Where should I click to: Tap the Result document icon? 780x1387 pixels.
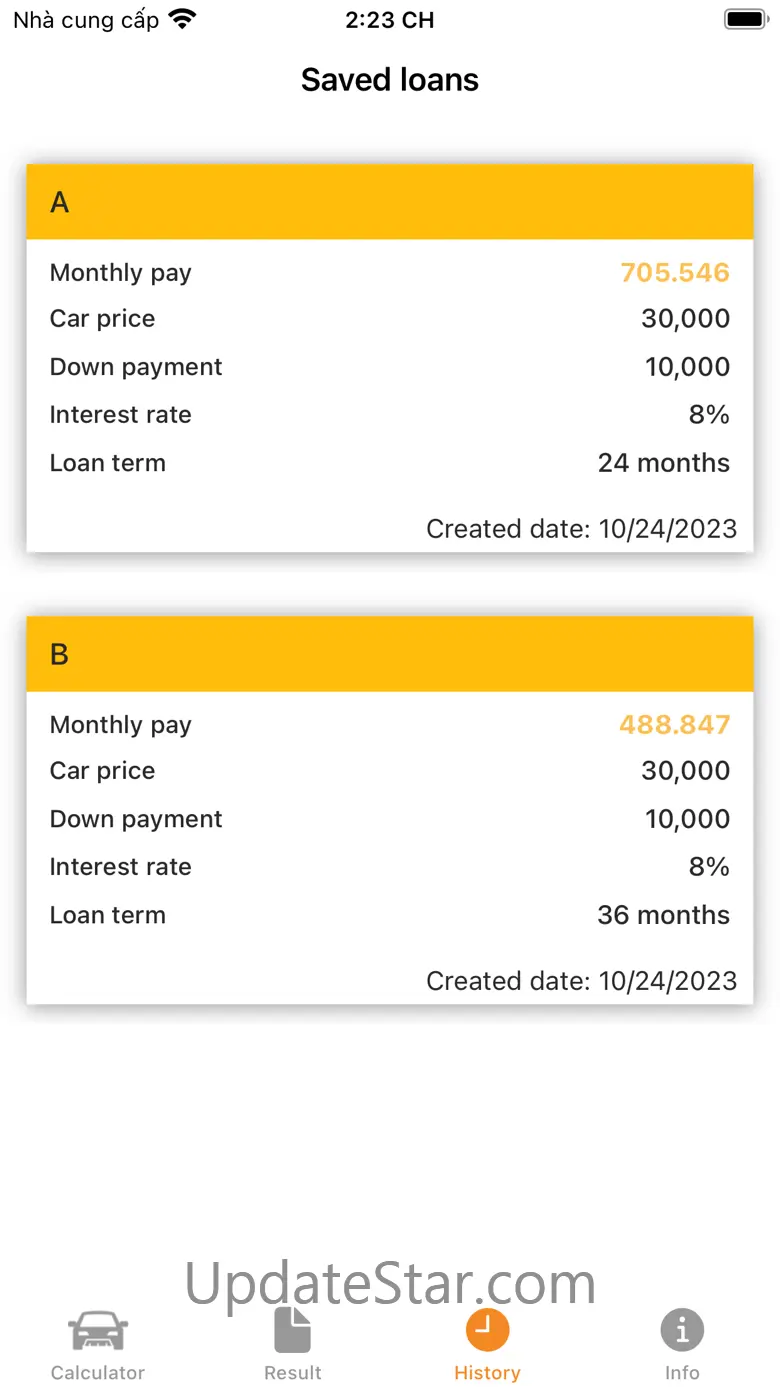pyautogui.click(x=293, y=1330)
